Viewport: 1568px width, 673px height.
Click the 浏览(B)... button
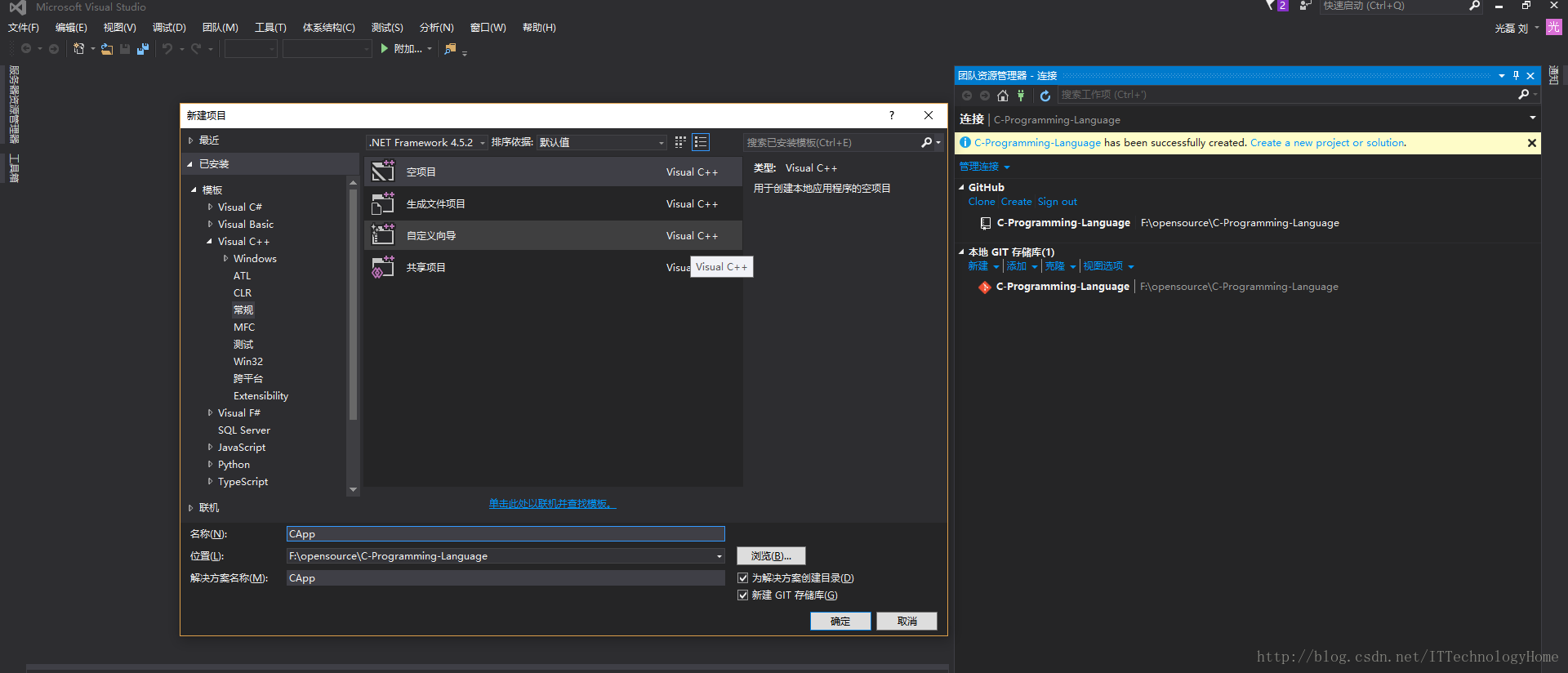[x=771, y=556]
